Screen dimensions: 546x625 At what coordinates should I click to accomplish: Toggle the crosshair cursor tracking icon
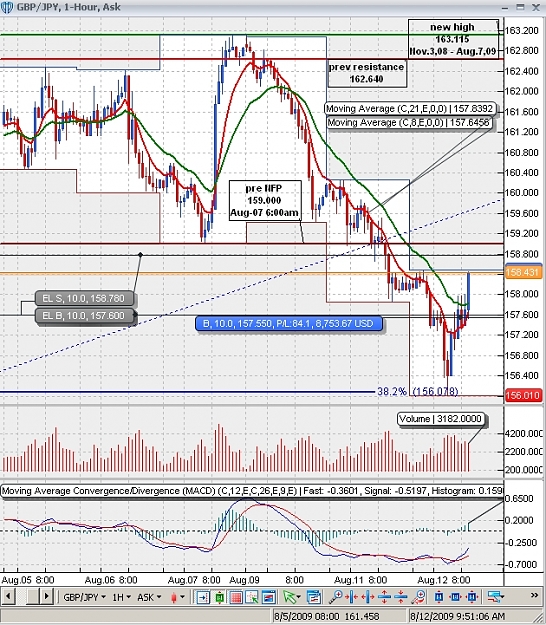252,597
